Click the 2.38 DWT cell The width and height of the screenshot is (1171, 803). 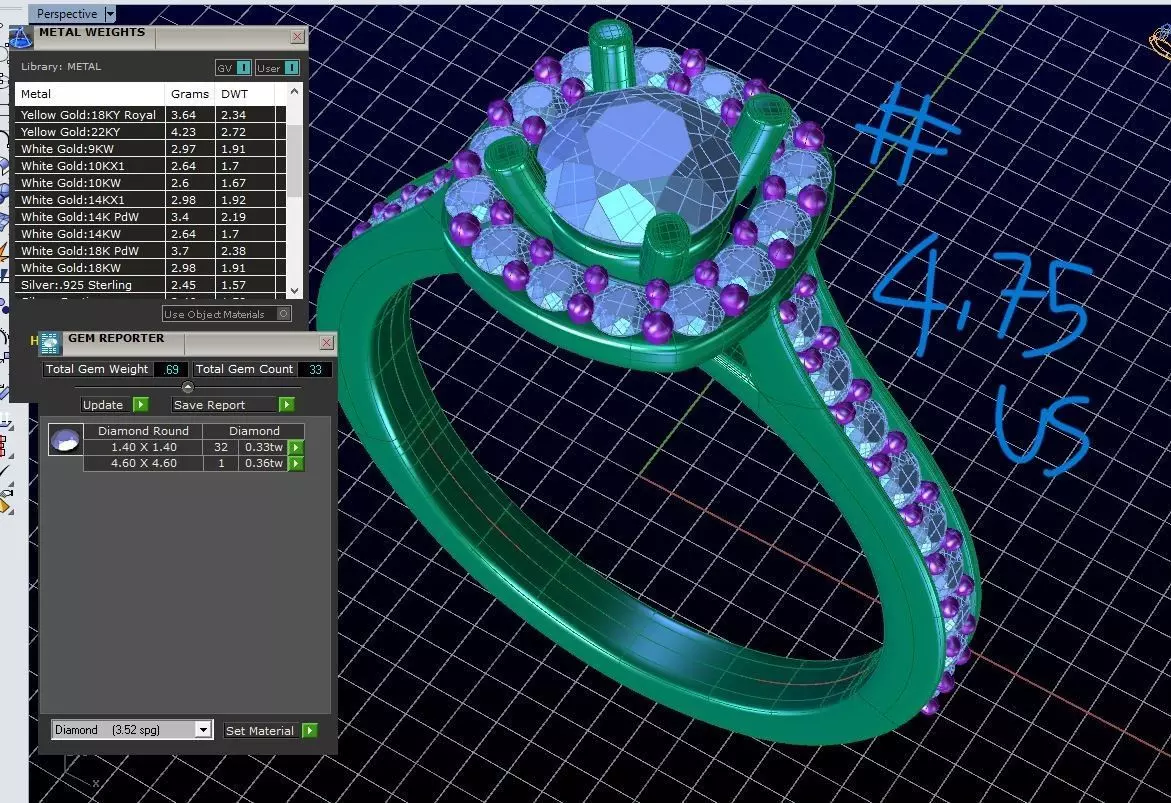(245, 251)
